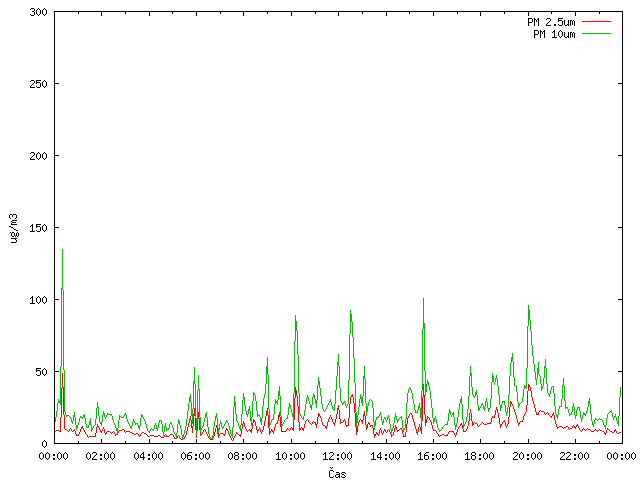
Task: Click the Čas x-axis title
Action: coord(338,473)
